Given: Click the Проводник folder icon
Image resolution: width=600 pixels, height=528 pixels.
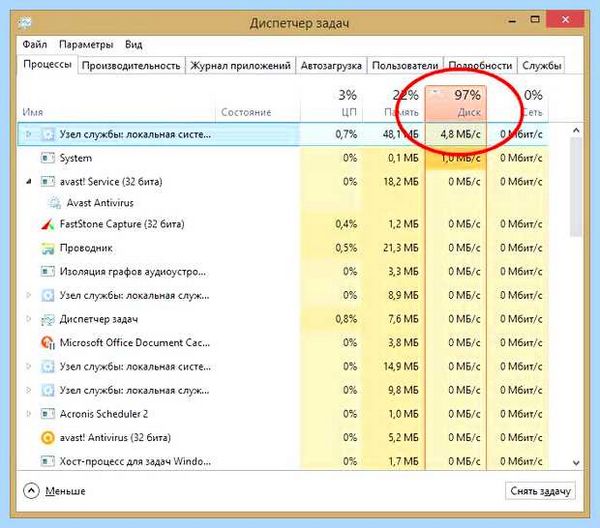Looking at the screenshot, I should [47, 248].
